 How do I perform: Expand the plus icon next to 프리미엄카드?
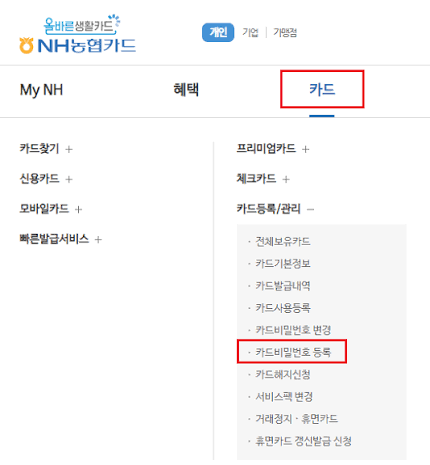pos(305,149)
